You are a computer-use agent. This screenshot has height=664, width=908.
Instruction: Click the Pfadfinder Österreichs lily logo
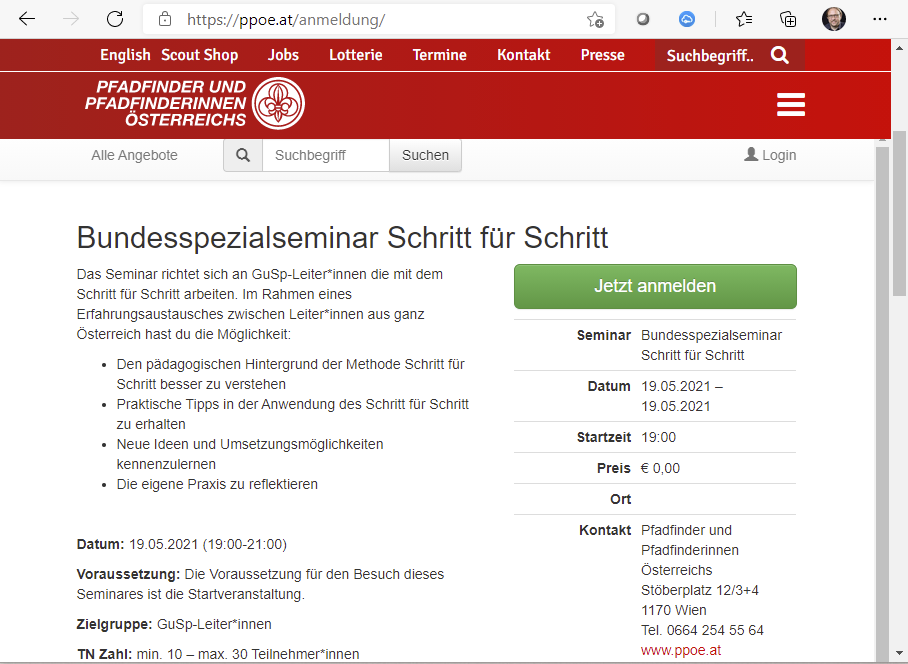point(278,104)
